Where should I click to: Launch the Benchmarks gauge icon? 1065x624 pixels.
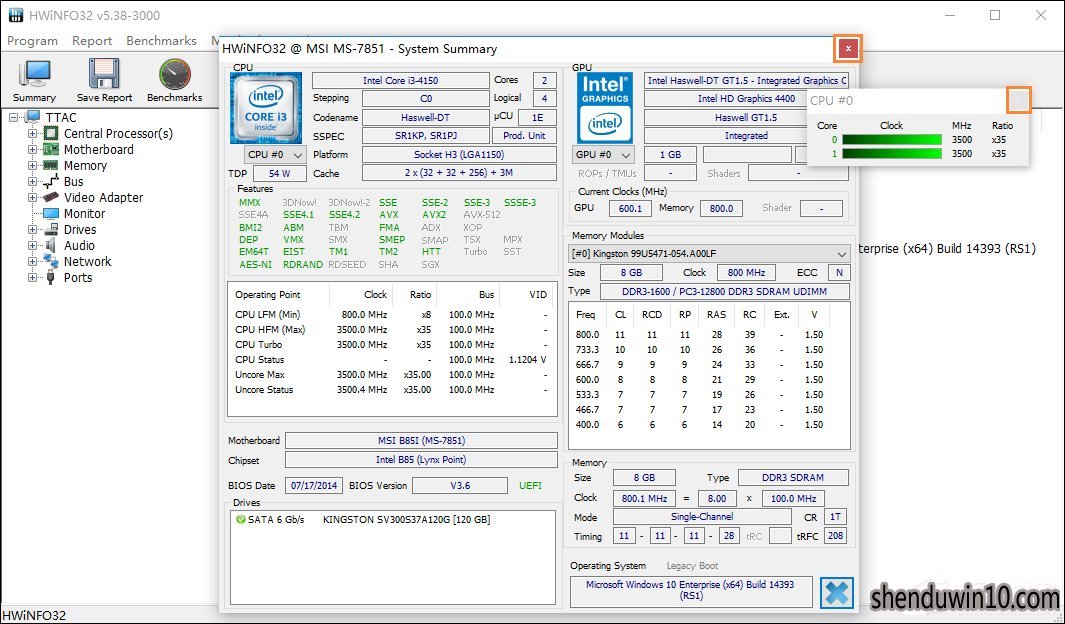(x=175, y=73)
